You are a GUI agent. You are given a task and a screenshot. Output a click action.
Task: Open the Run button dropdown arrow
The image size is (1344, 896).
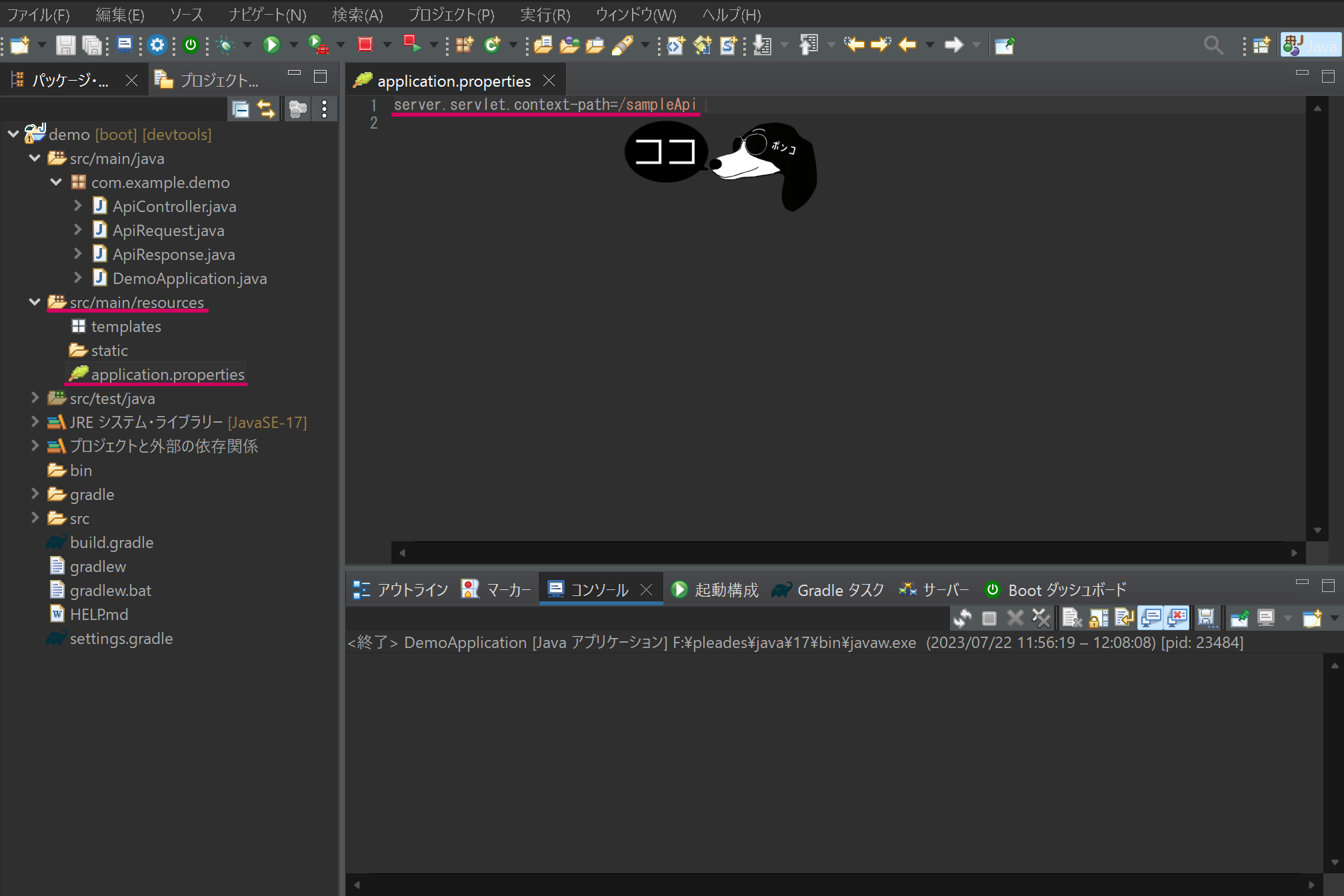pyautogui.click(x=293, y=45)
